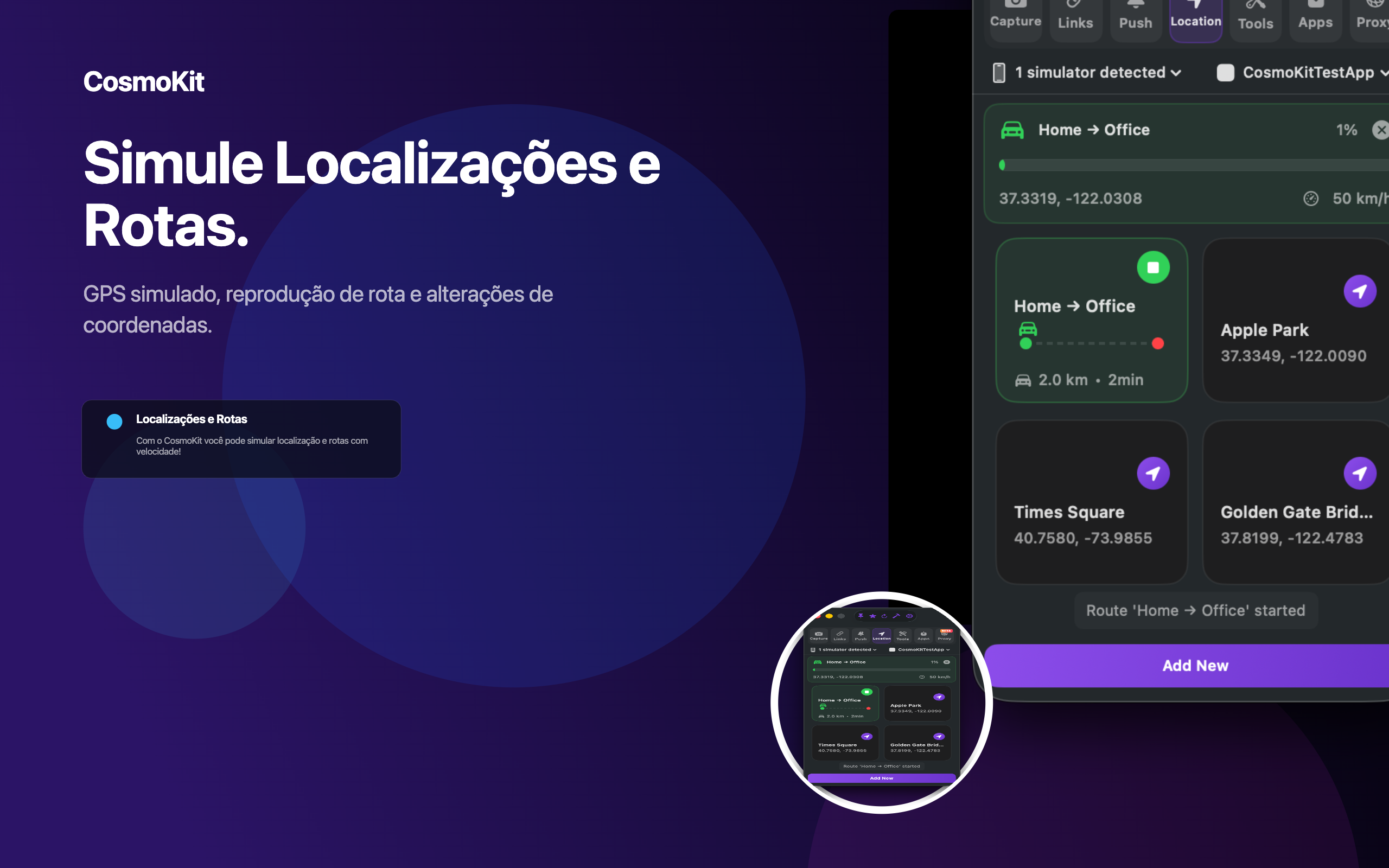This screenshot has height=868, width=1389.
Task: Click the speedometer icon beside 50 km/h in the large panel
Action: 1311,199
